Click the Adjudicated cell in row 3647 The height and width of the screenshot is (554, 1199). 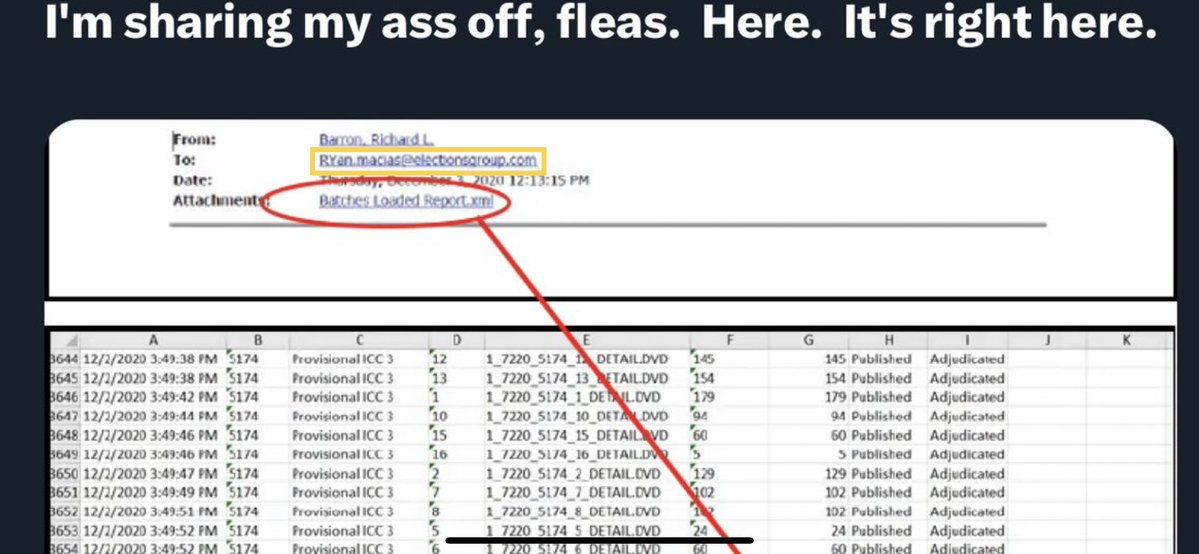(966, 416)
